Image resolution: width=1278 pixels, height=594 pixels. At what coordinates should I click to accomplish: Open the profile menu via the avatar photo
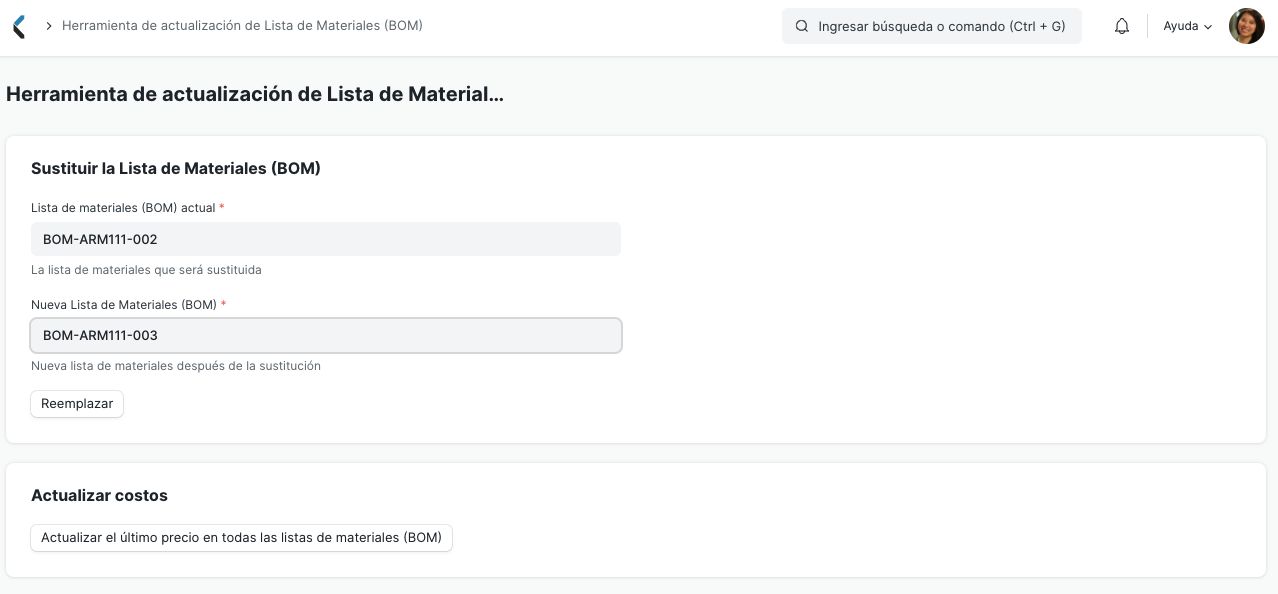click(x=1246, y=26)
